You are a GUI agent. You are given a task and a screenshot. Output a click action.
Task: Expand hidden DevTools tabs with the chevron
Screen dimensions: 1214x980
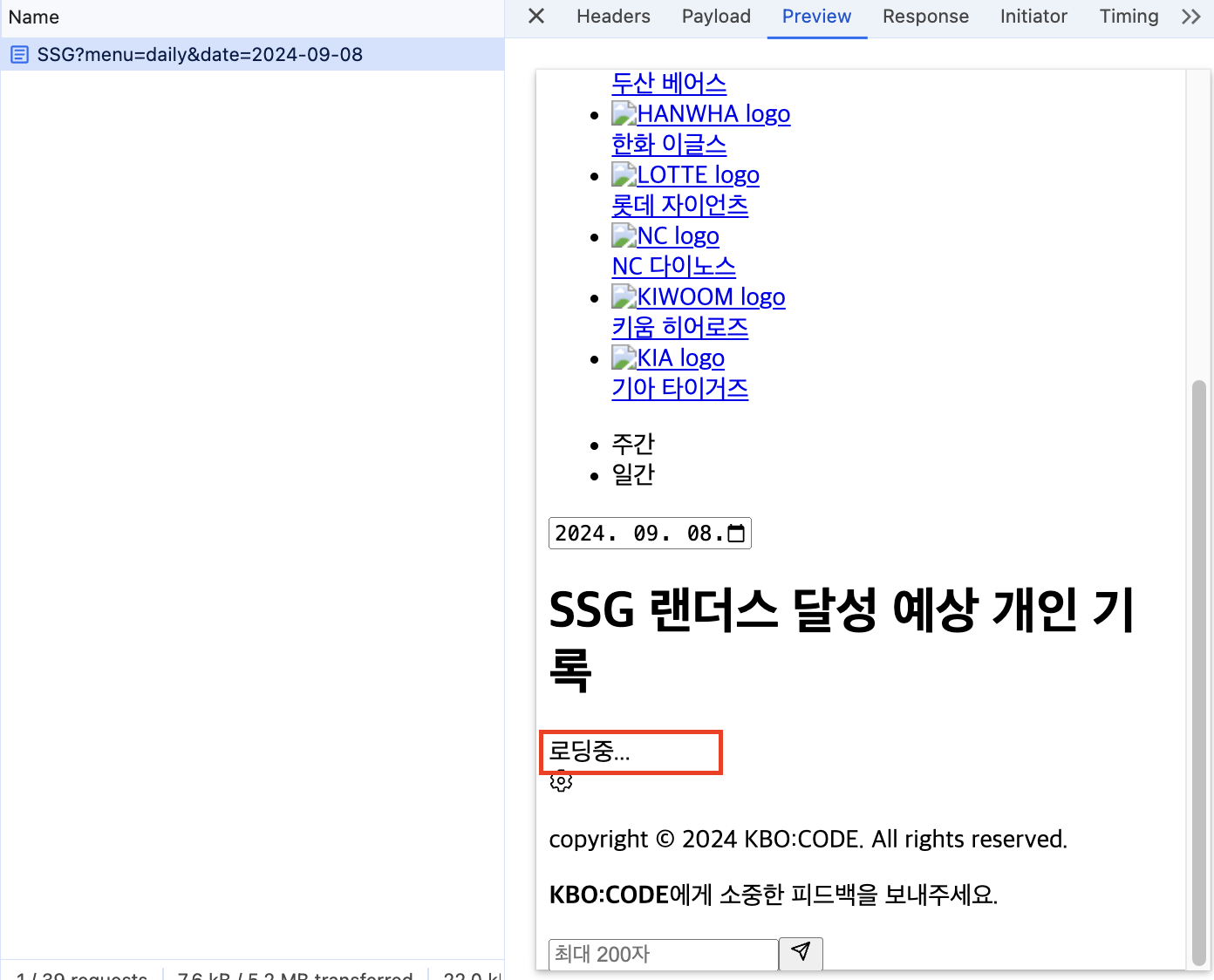1191,16
